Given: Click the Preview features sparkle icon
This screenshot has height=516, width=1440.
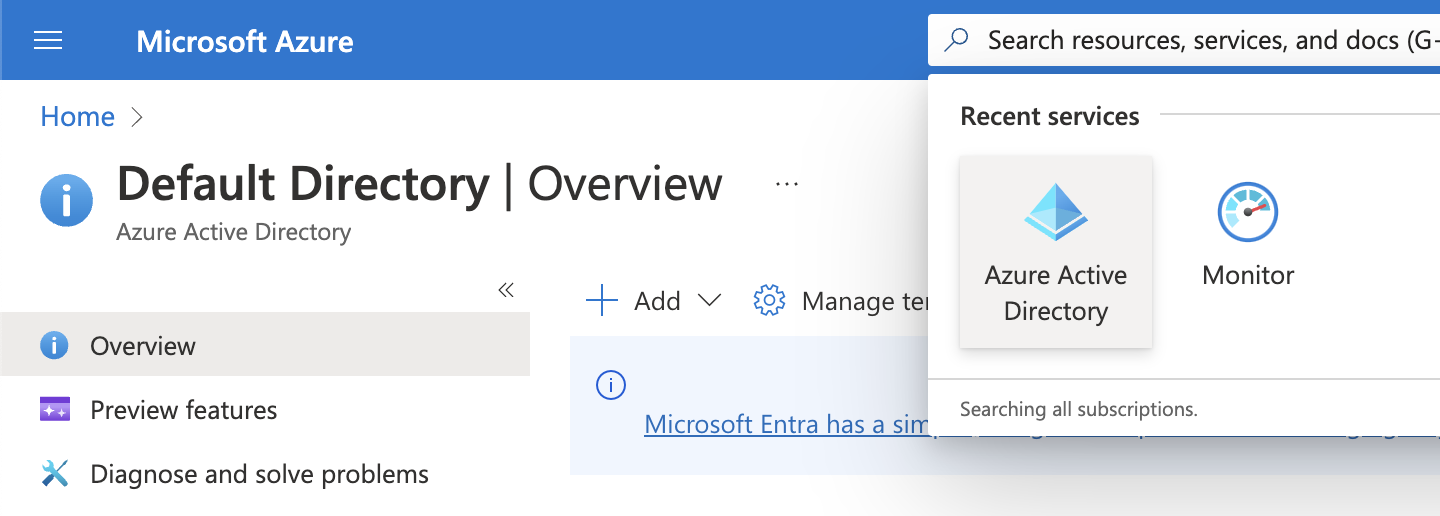Looking at the screenshot, I should pyautogui.click(x=55, y=409).
